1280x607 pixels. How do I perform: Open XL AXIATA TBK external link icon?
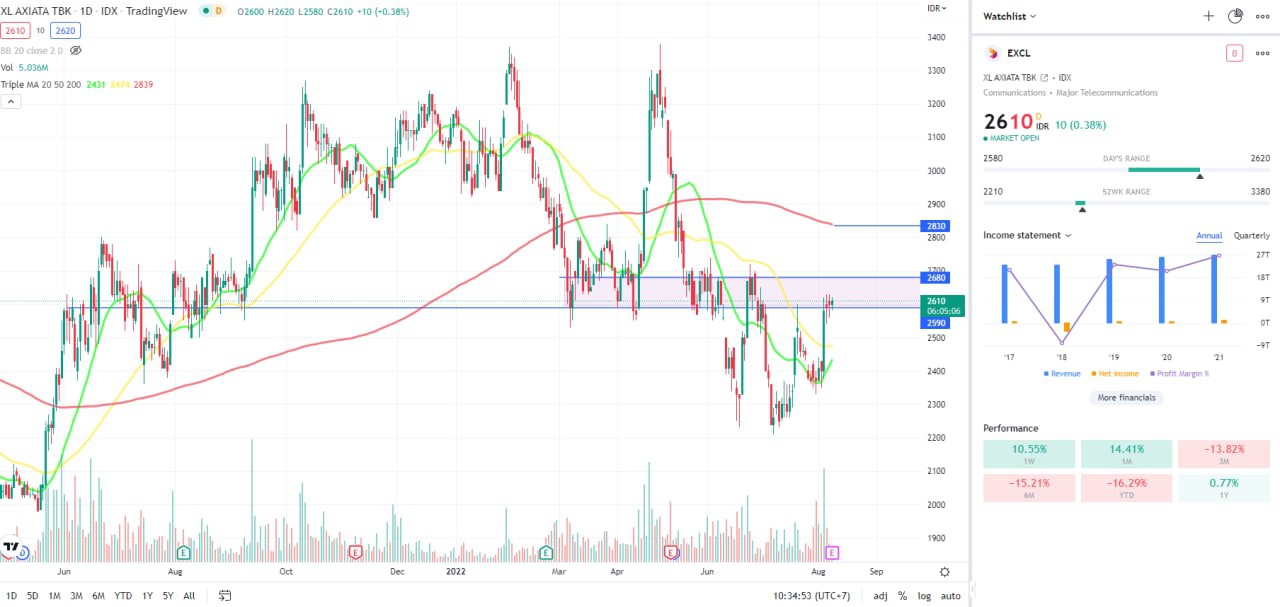1044,77
